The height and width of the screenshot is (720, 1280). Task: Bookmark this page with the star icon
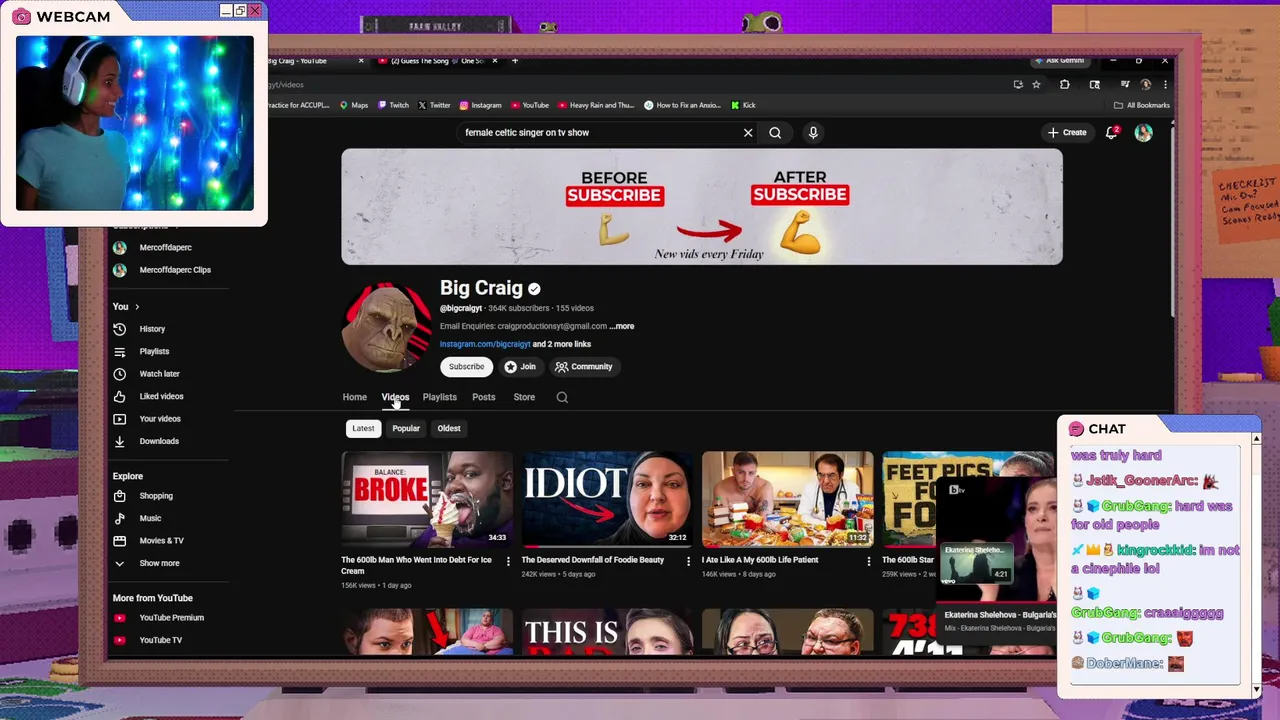pyautogui.click(x=1036, y=84)
